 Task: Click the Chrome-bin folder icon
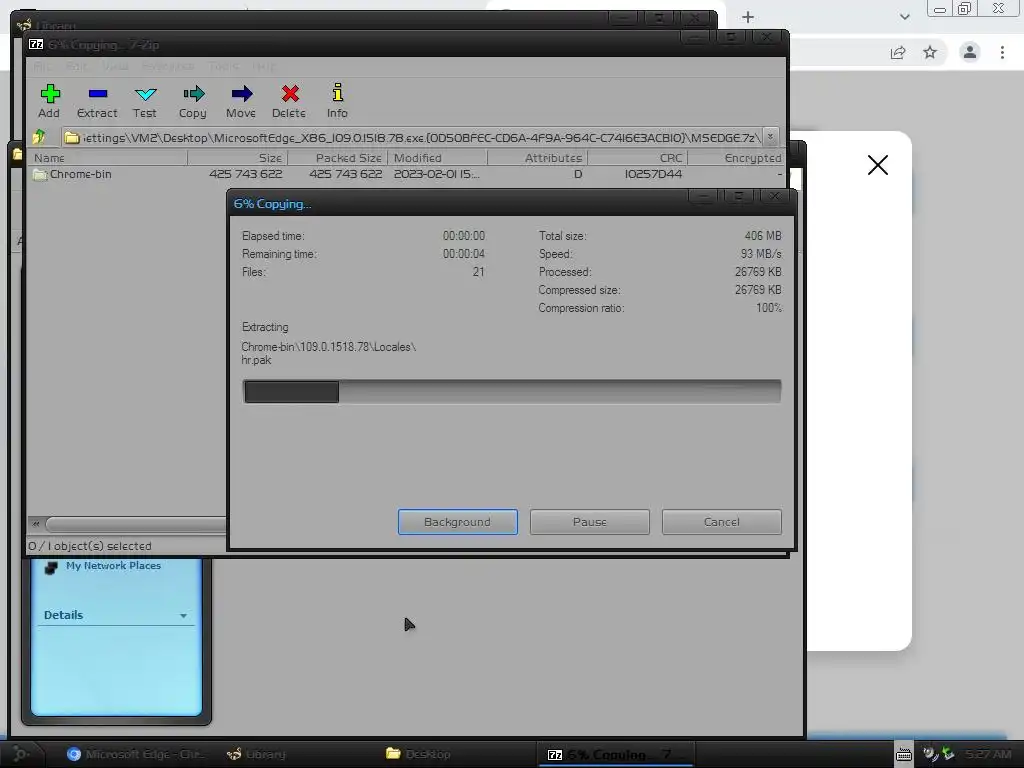(40, 174)
